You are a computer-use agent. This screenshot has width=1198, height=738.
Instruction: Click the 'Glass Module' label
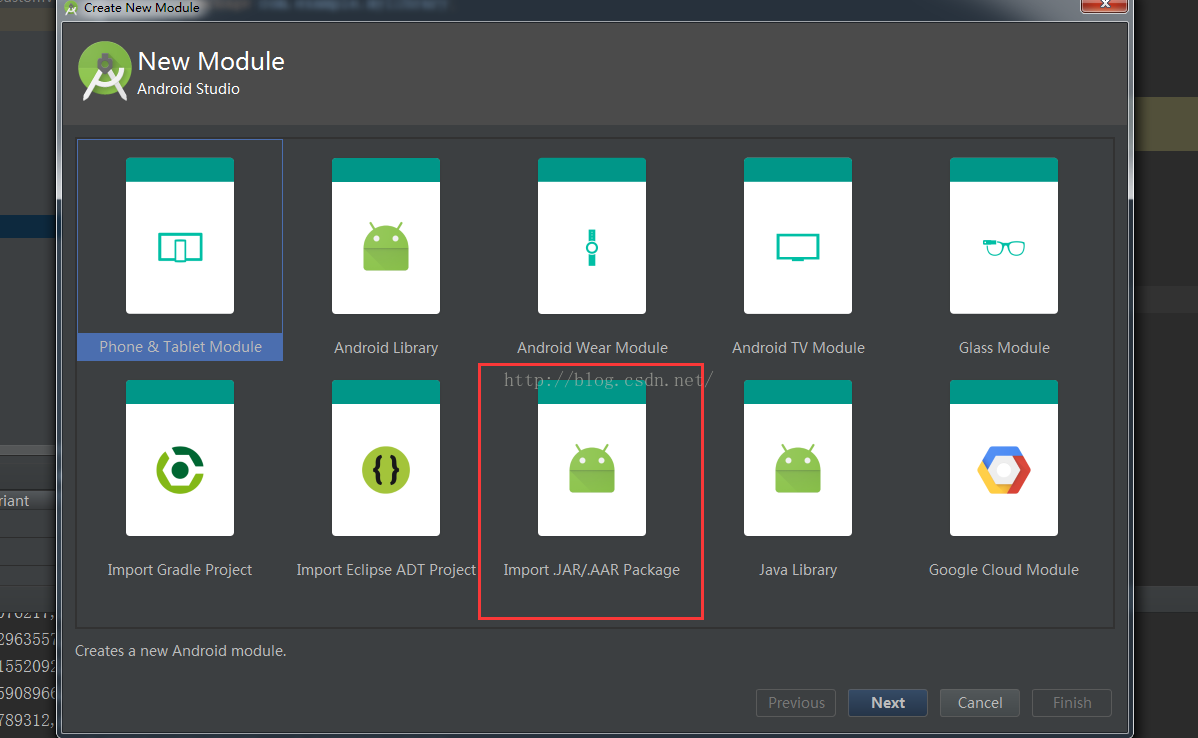[x=1004, y=348]
